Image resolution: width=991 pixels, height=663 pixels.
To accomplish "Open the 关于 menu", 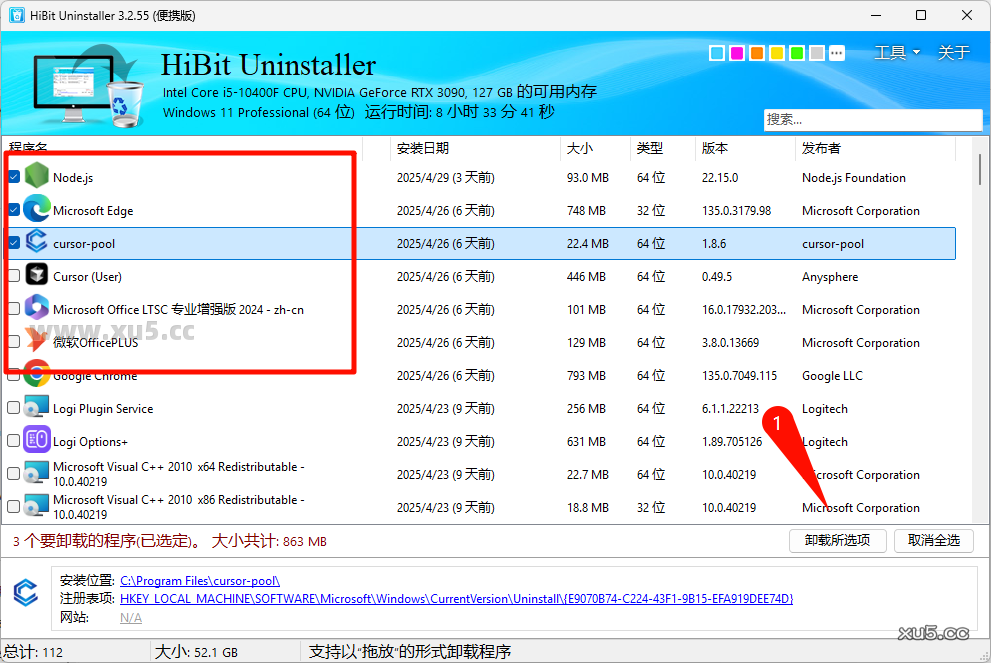I will (x=952, y=52).
